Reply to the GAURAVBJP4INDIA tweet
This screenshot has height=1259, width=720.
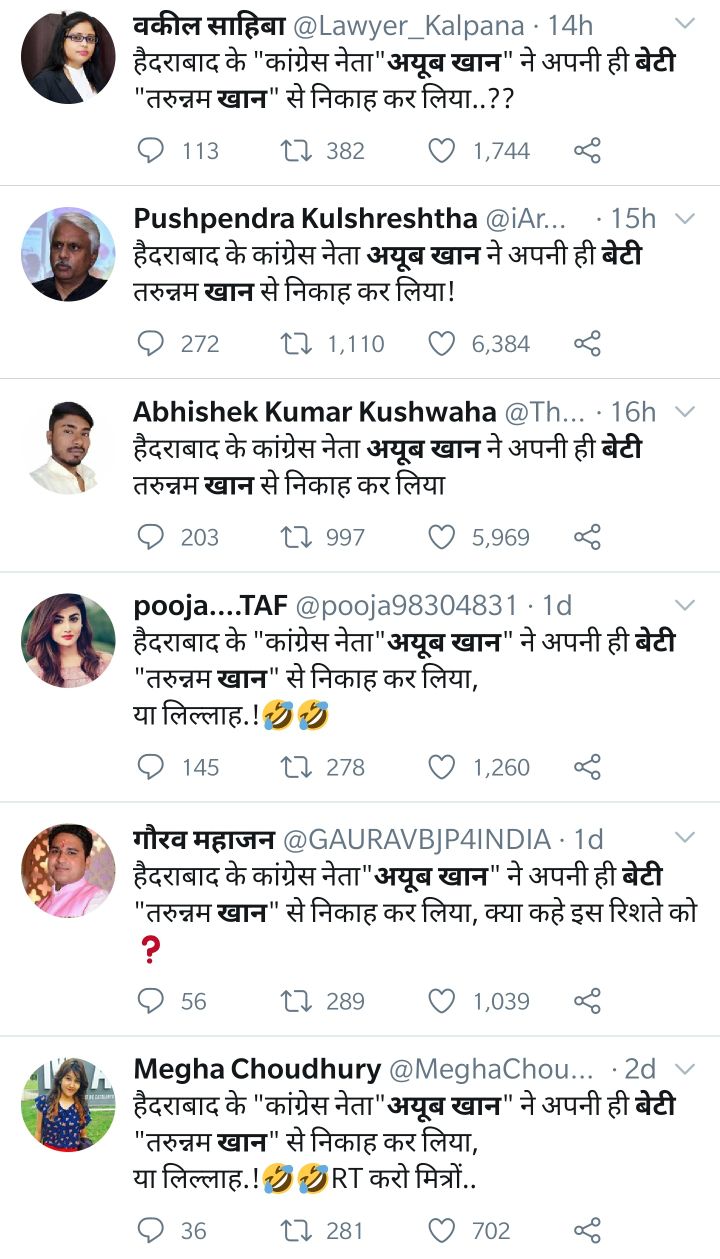tap(150, 1001)
